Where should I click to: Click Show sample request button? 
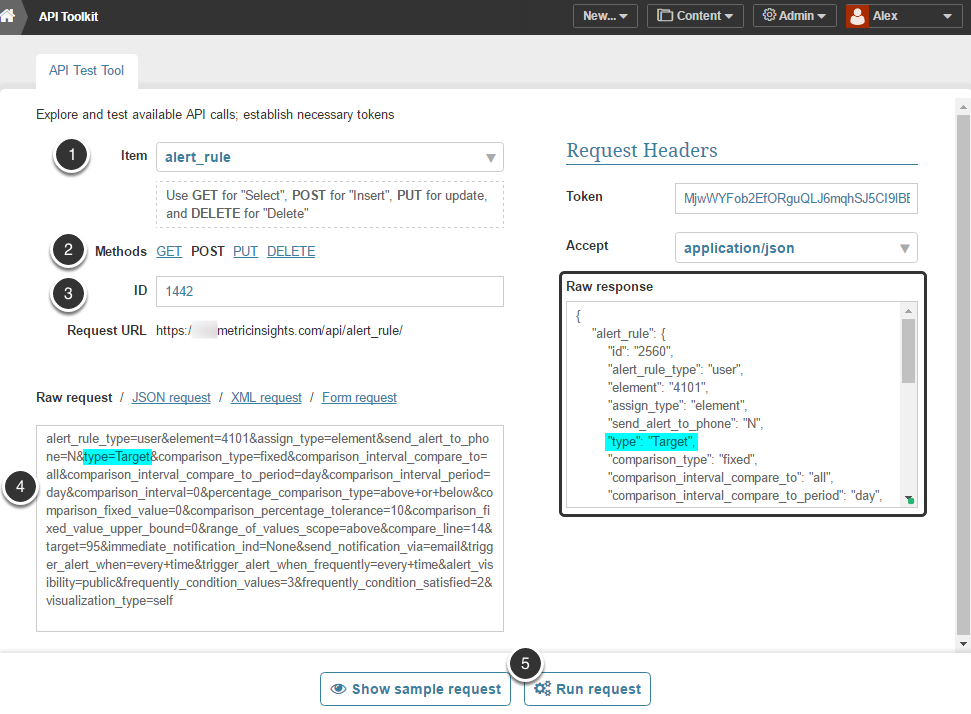coord(415,689)
